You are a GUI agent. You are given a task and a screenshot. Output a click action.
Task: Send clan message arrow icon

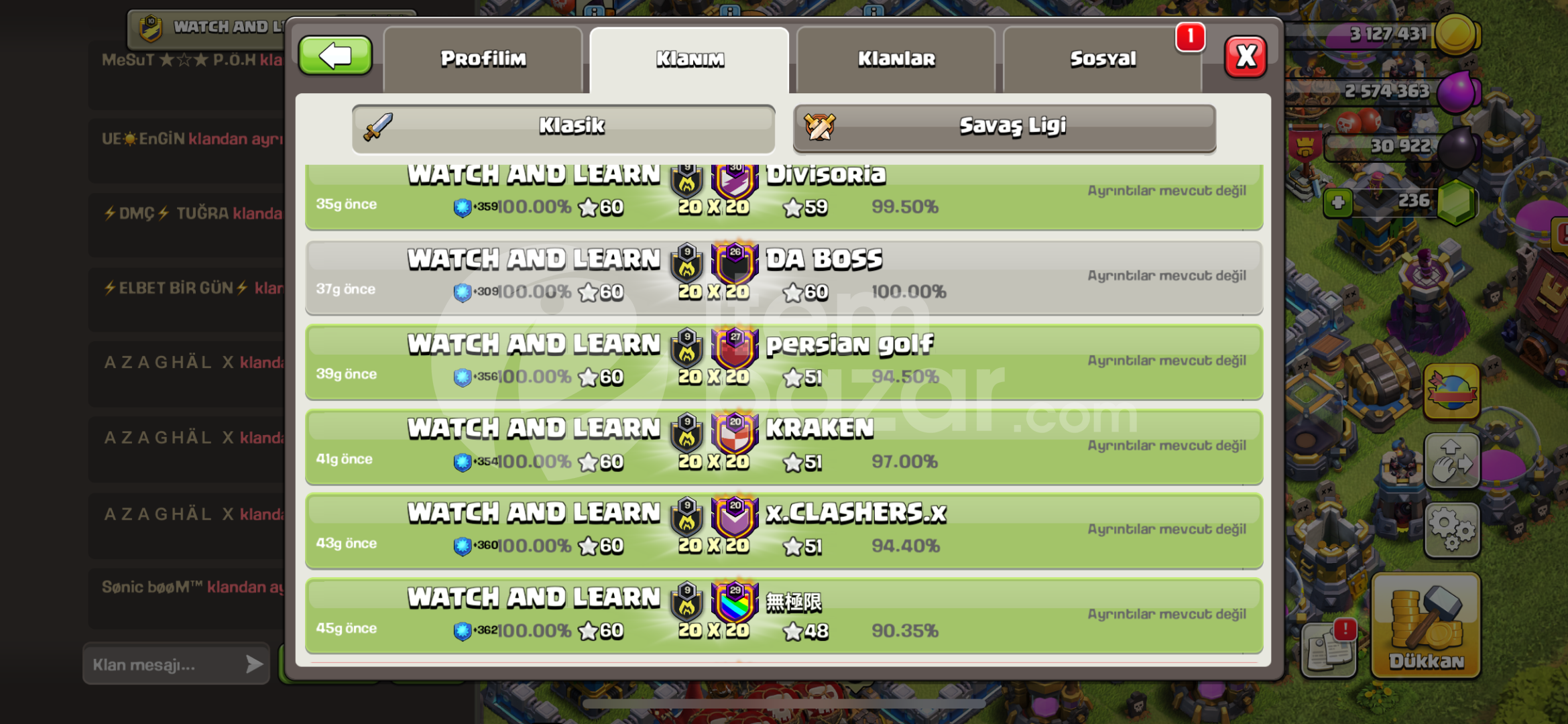click(x=254, y=664)
